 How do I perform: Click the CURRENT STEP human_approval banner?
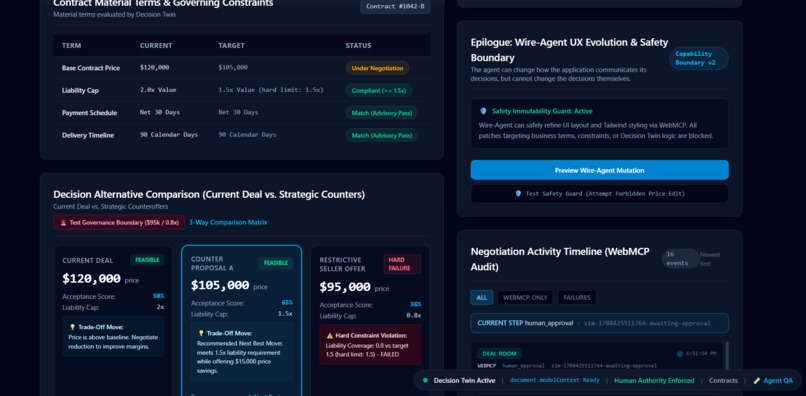(x=599, y=323)
